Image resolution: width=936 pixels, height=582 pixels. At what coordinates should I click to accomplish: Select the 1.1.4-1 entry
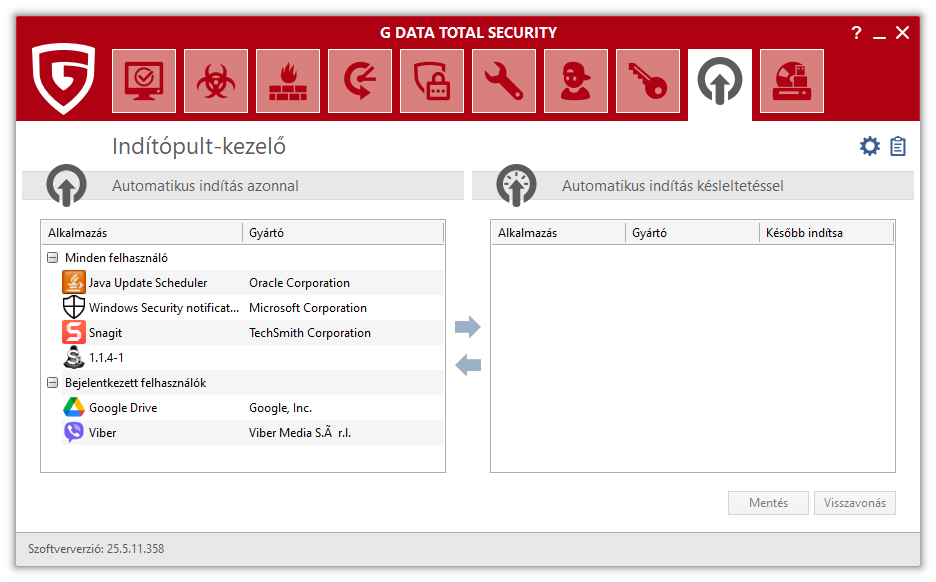(x=253, y=358)
